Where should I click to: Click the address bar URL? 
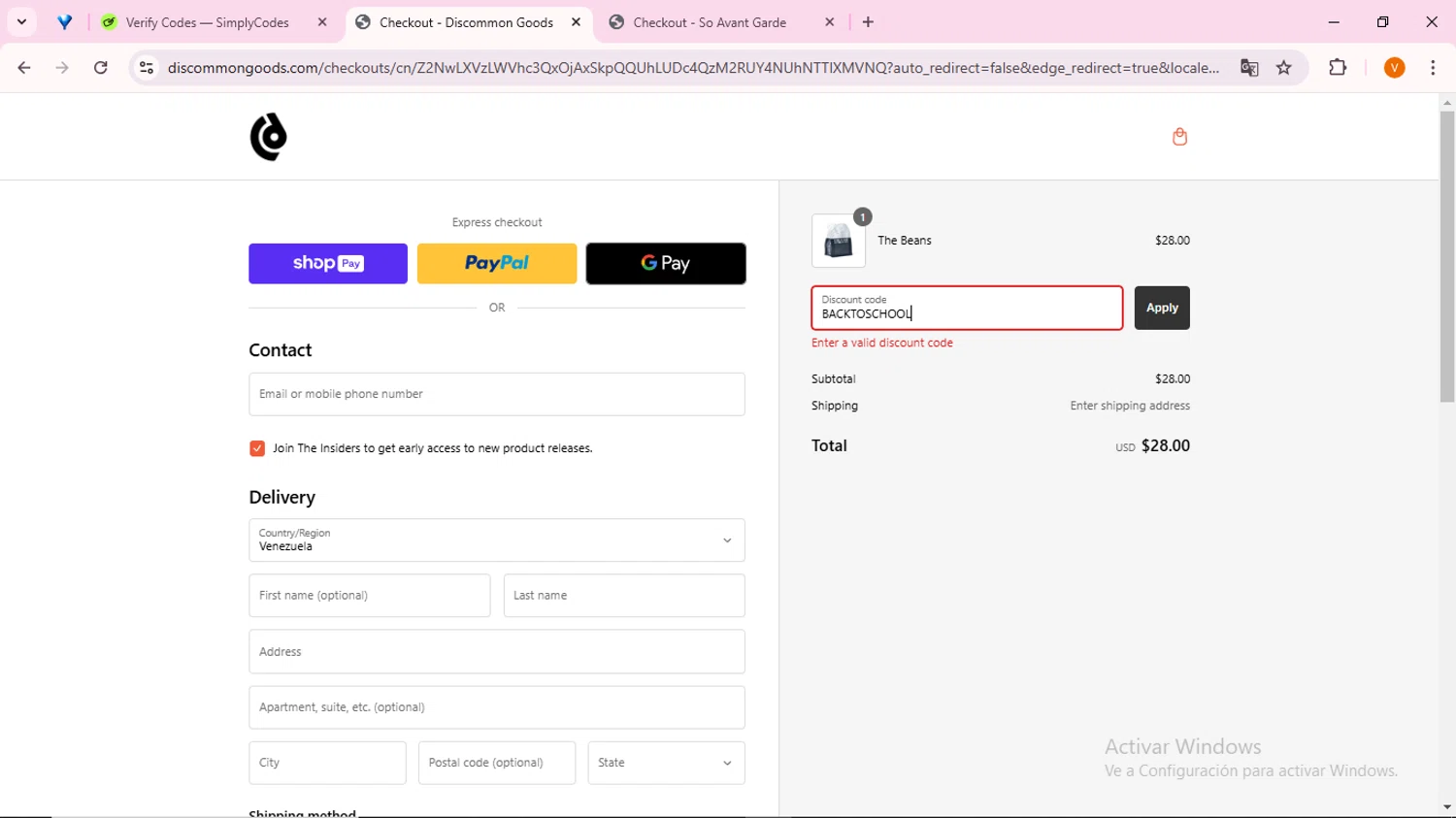coord(693,68)
